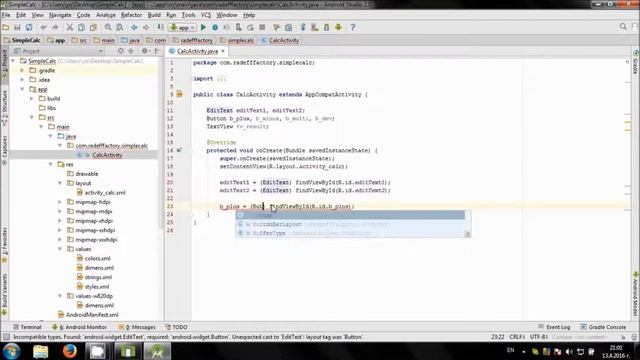Expand the .idea folder arrow
The image size is (640, 360).
[22, 80]
